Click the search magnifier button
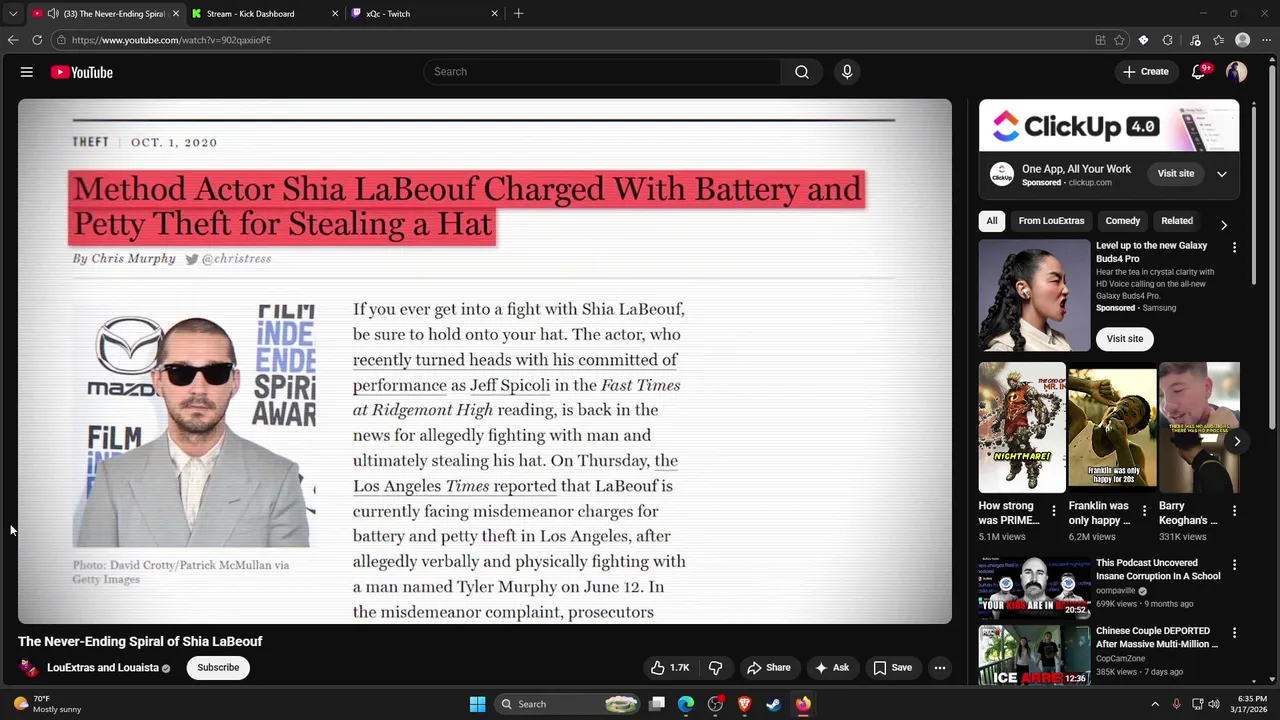 802,72
